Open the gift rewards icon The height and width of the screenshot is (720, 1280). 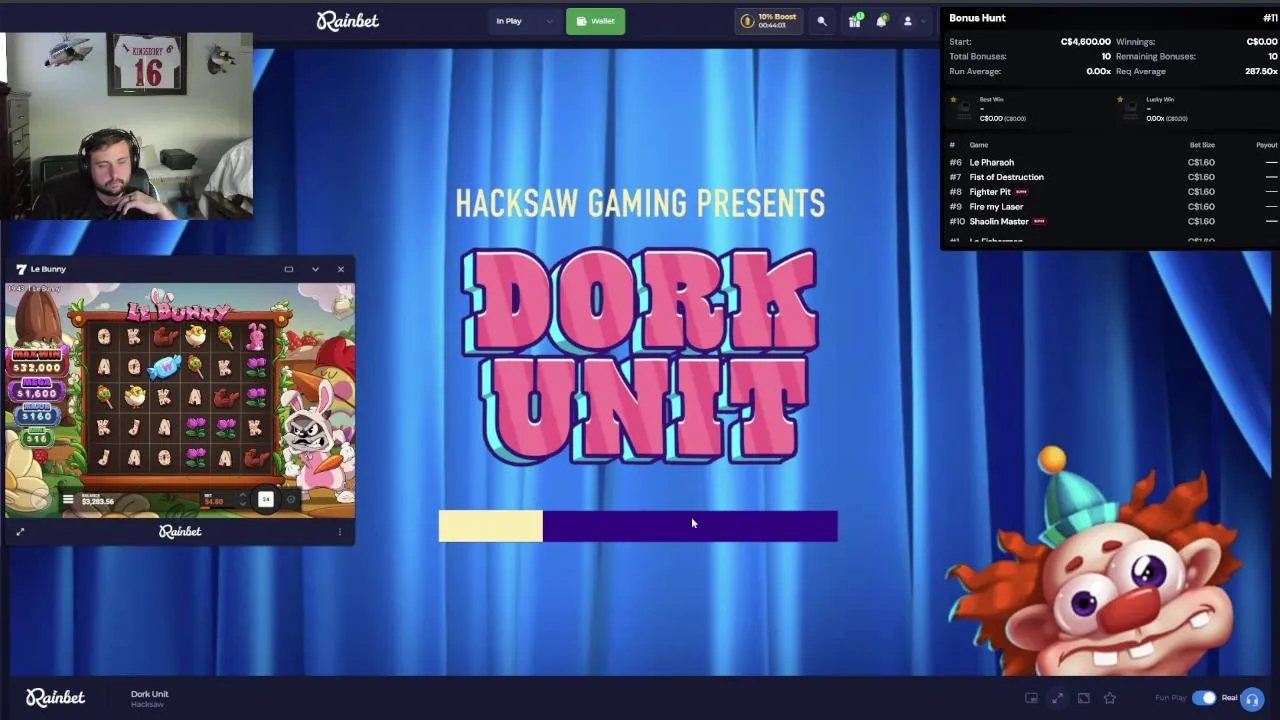(x=855, y=21)
